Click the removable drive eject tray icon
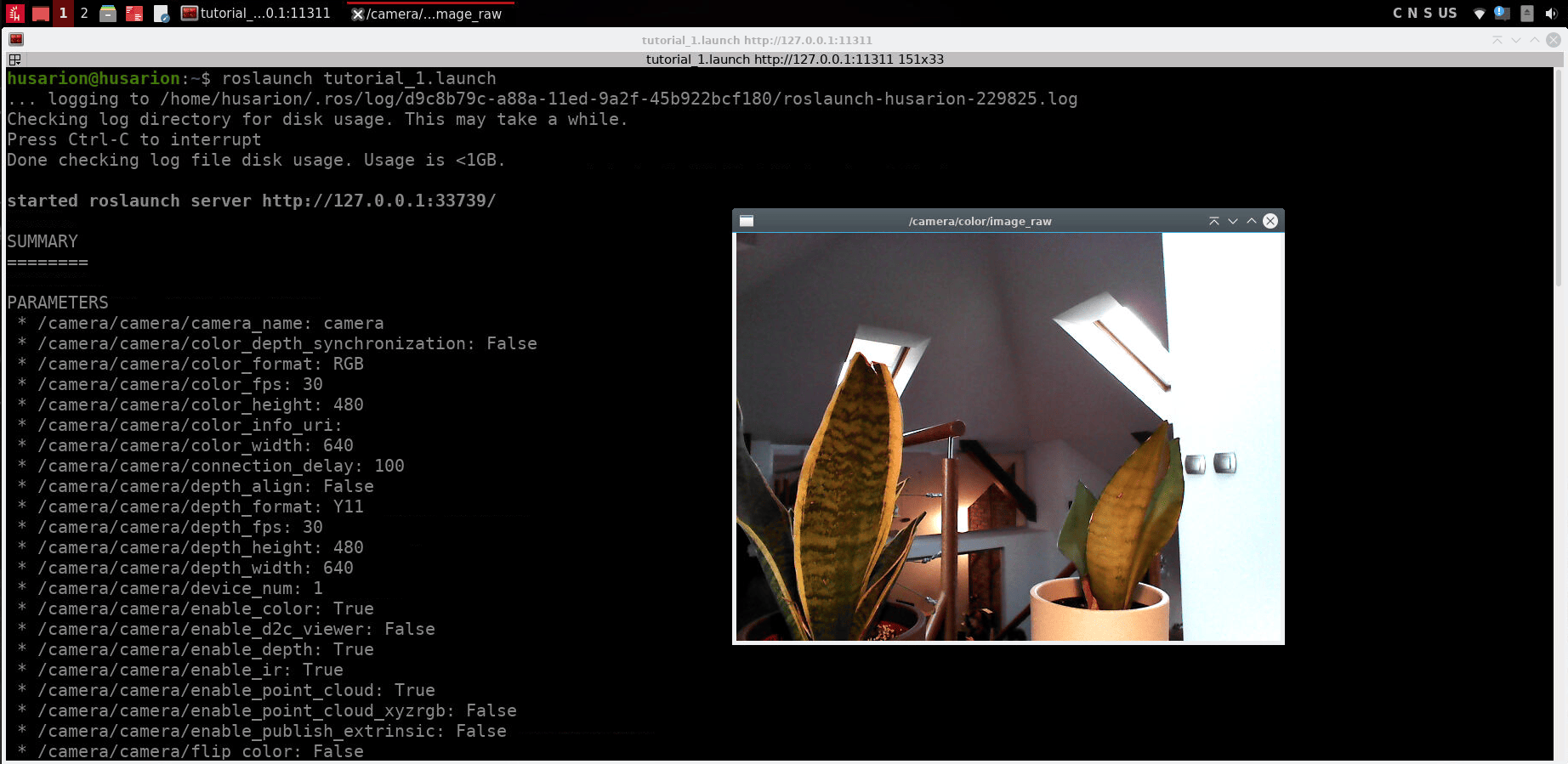1568x764 pixels. click(1527, 14)
